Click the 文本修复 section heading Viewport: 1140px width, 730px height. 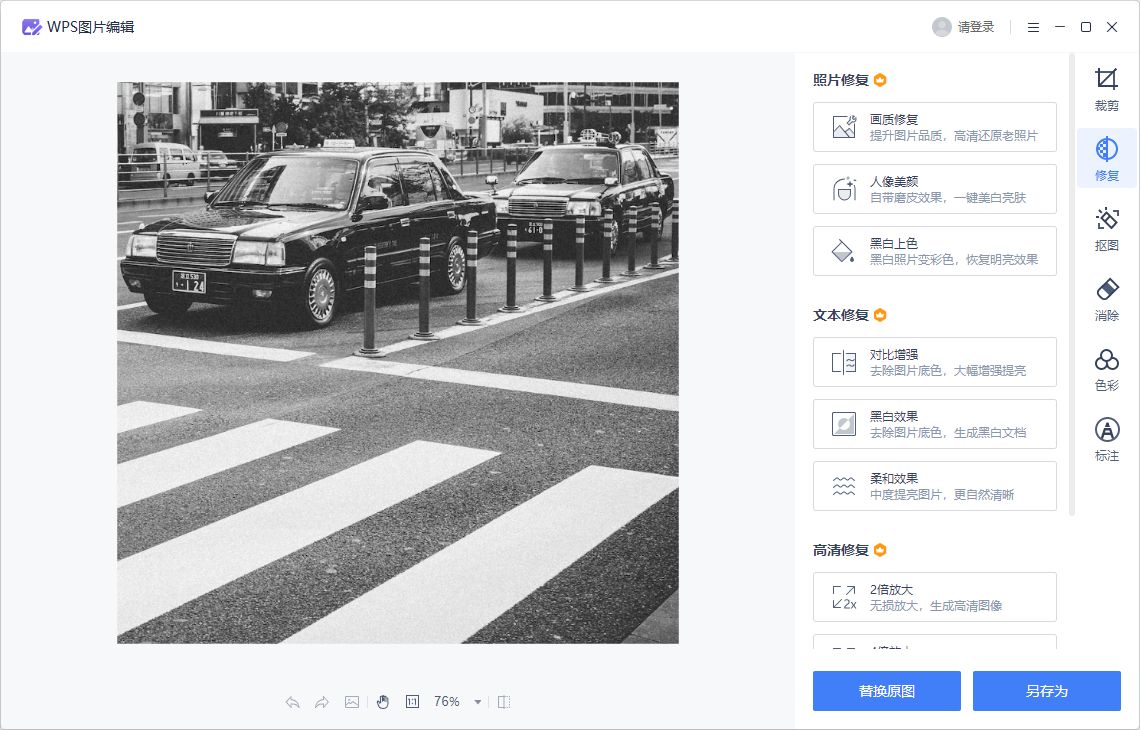tap(840, 315)
